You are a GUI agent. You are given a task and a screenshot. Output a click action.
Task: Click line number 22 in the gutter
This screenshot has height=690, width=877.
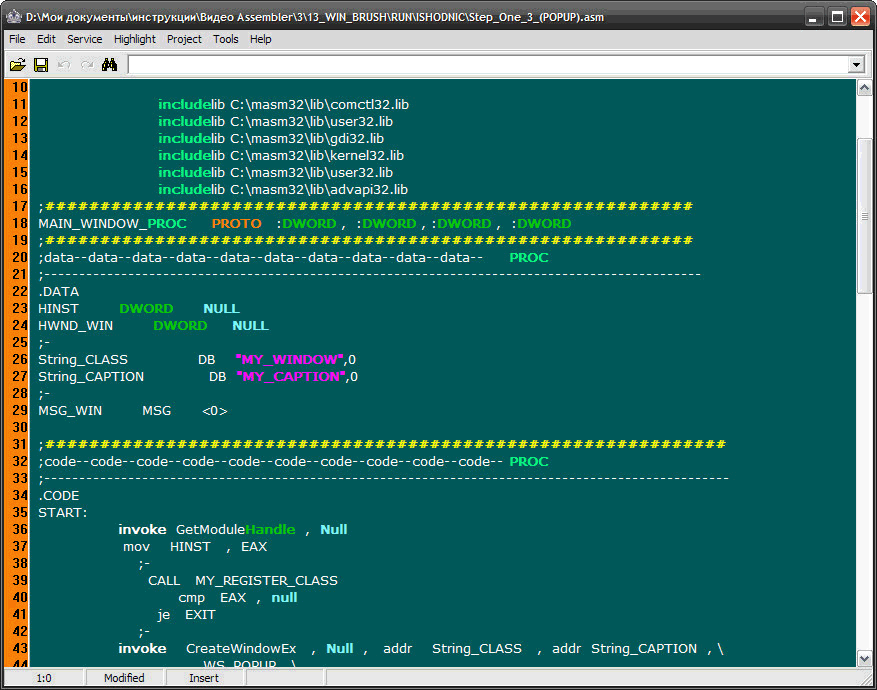19,292
